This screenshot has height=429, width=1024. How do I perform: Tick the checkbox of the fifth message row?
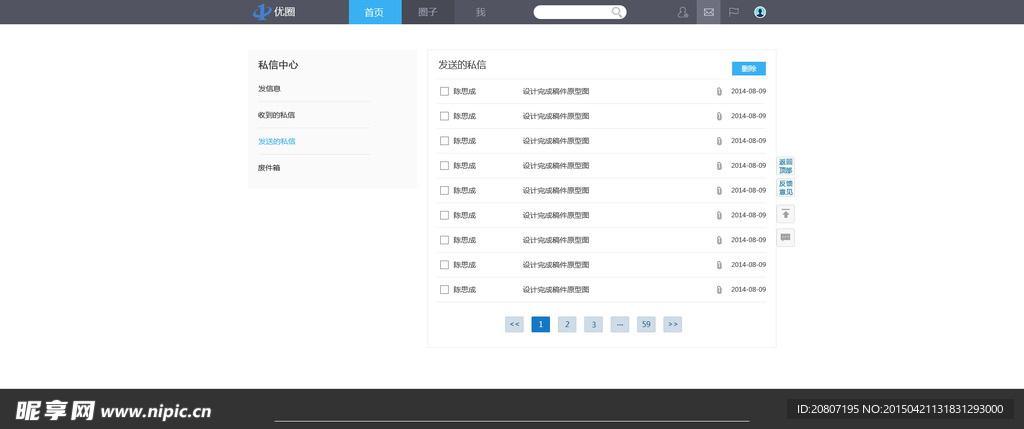pos(444,191)
